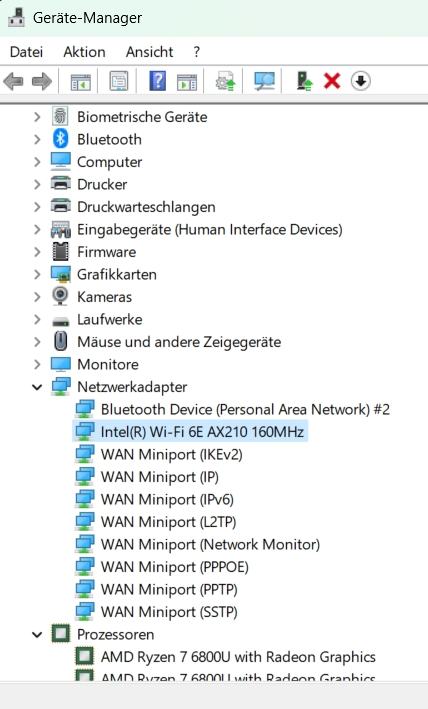Select Intel(R) Wi-Fi 6E AX210 160MHz adapter

(x=190, y=432)
